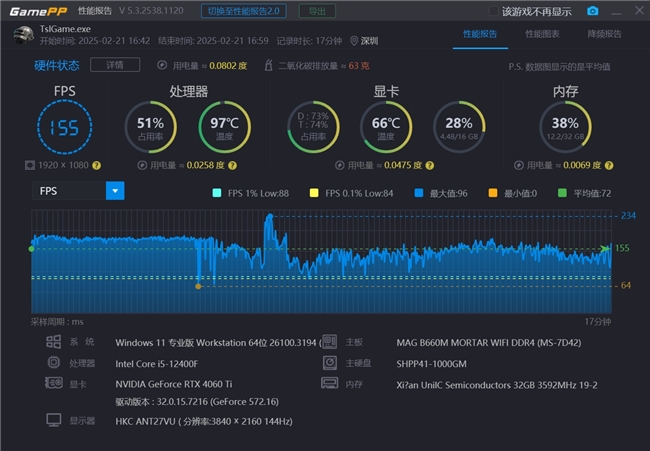Click the SHPP41-1000GM disk text
650x451 pixels.
pyautogui.click(x=431, y=364)
